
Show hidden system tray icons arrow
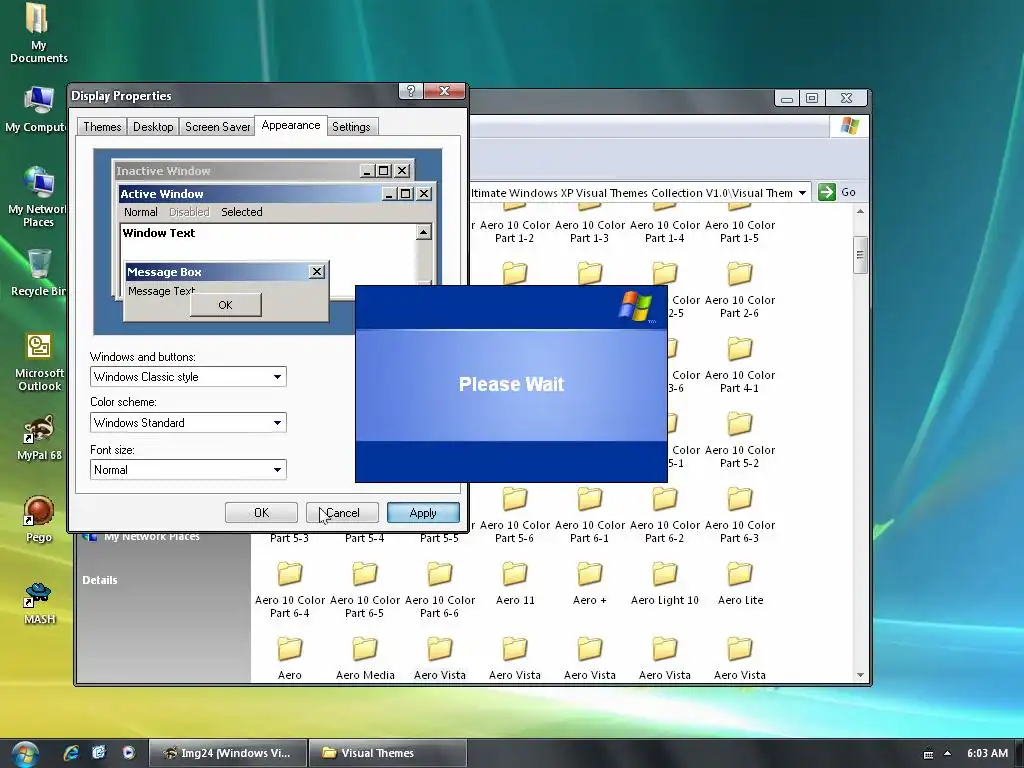(x=948, y=753)
